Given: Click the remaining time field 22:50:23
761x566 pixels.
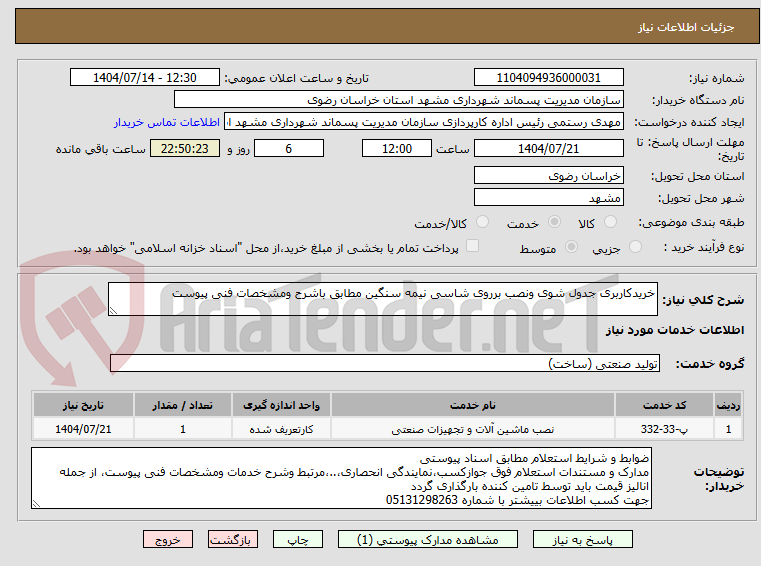Looking at the screenshot, I should 185,149.
